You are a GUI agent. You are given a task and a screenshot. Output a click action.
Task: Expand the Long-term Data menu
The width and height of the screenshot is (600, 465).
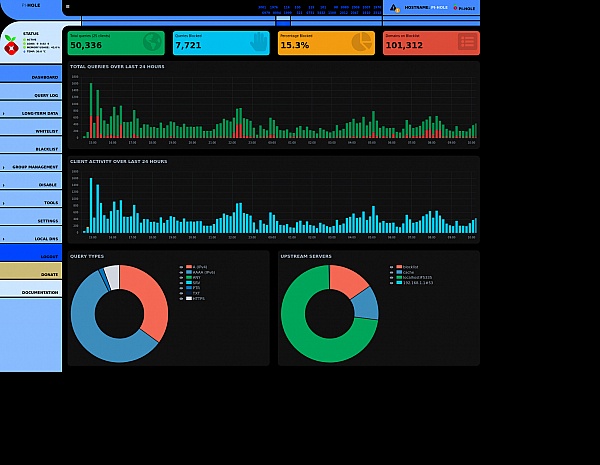point(31,109)
